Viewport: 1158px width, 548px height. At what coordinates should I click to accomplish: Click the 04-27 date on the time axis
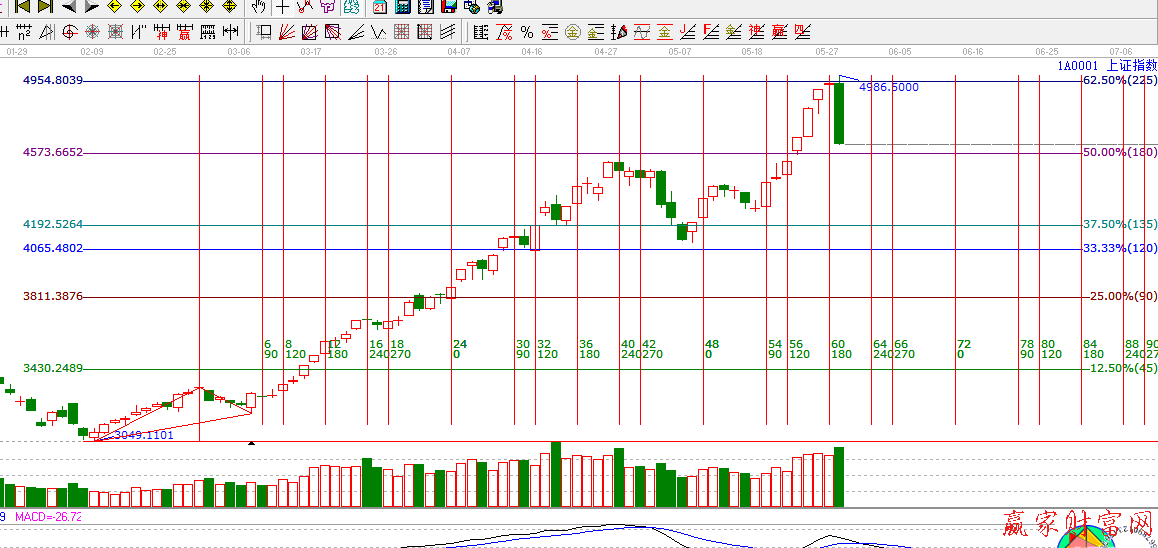click(x=605, y=50)
